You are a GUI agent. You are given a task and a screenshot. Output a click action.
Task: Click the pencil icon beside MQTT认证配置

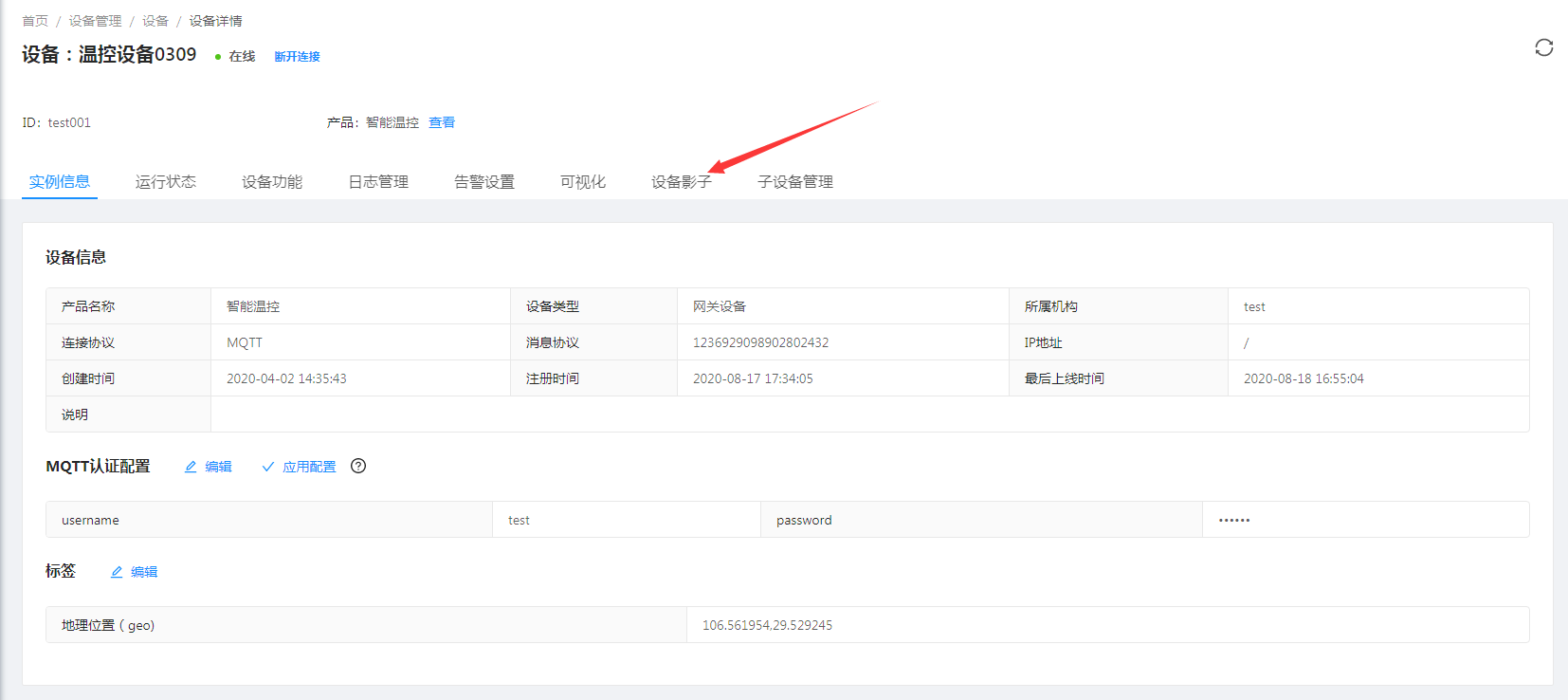[x=191, y=467]
